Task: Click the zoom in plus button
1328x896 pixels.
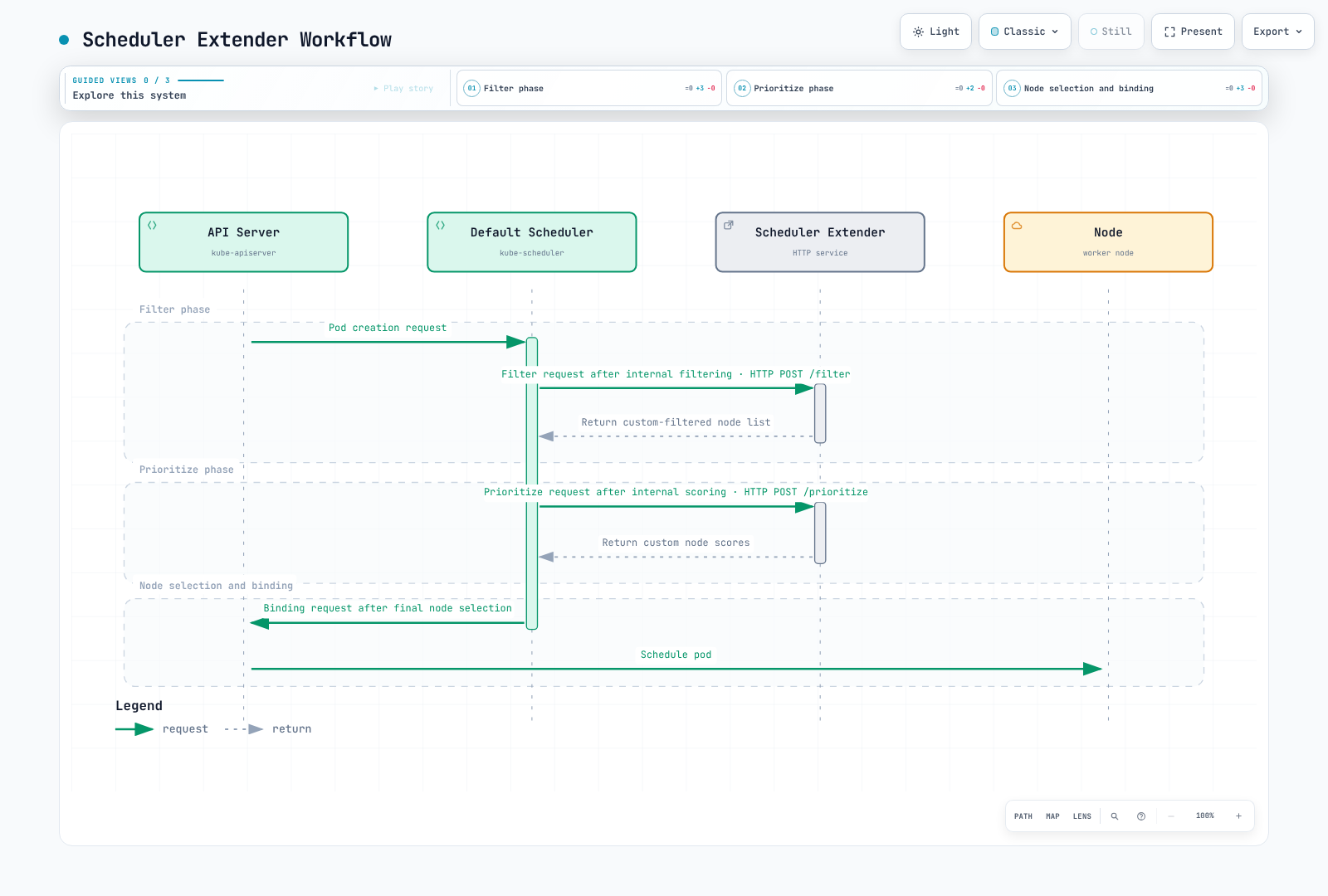Action: pos(1238,816)
